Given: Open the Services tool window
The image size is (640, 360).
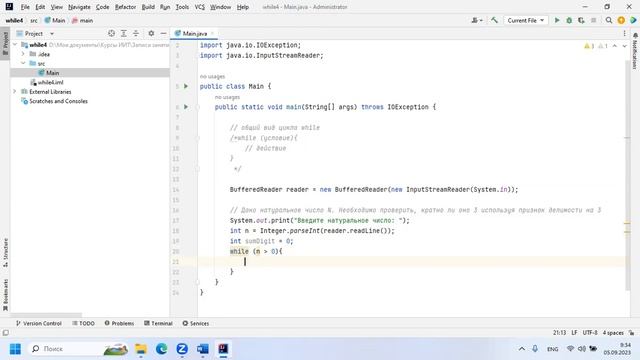Looking at the screenshot, I should tap(196, 323).
